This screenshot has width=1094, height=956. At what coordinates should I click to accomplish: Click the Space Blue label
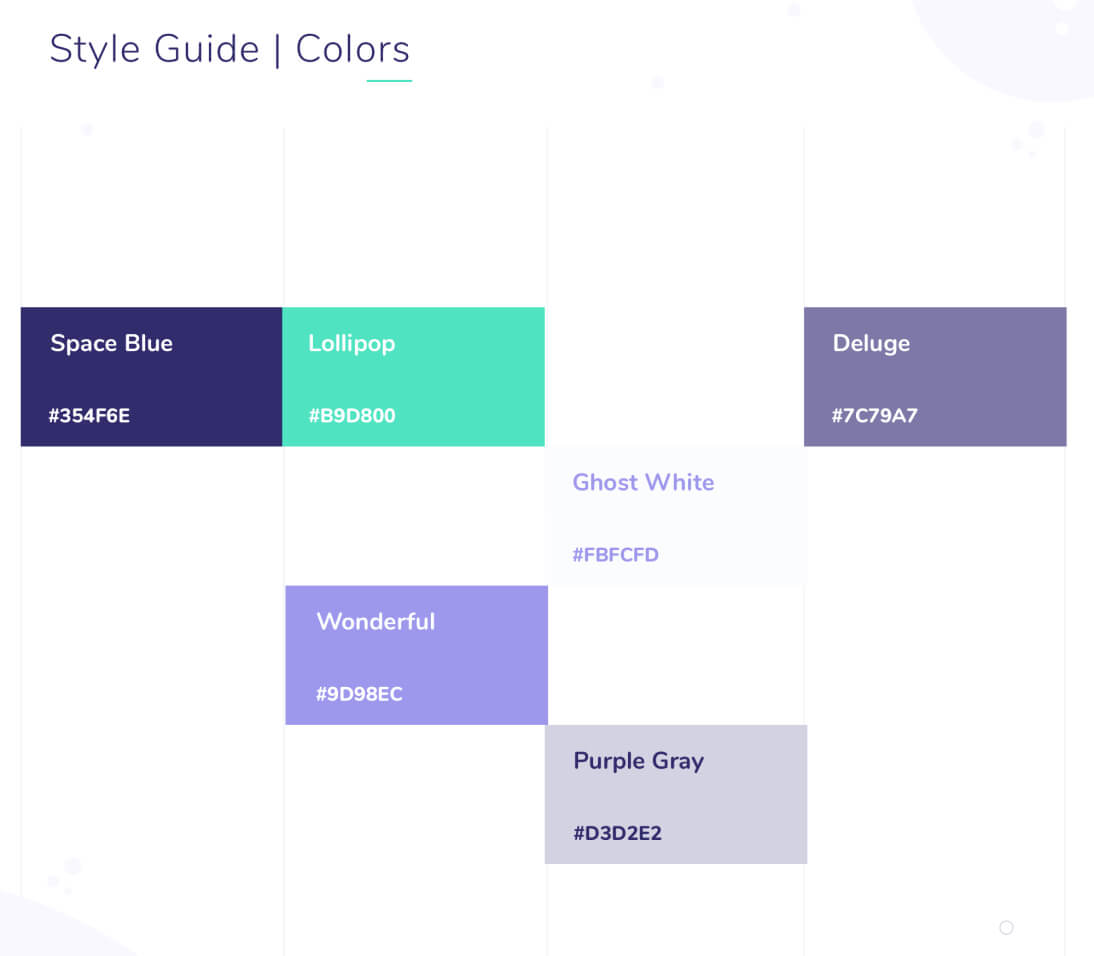[x=111, y=343]
